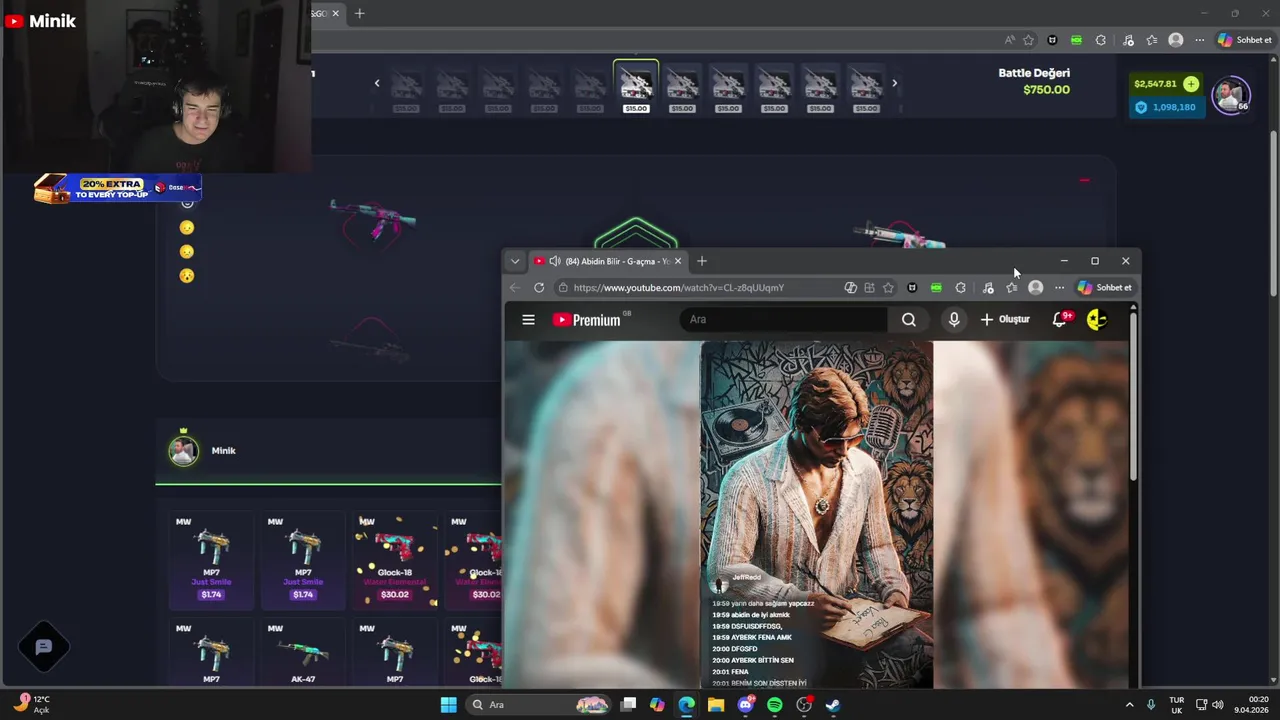Click Sohbet et Copilot button in YouTube window
Image resolution: width=1280 pixels, height=720 pixels.
(1104, 288)
